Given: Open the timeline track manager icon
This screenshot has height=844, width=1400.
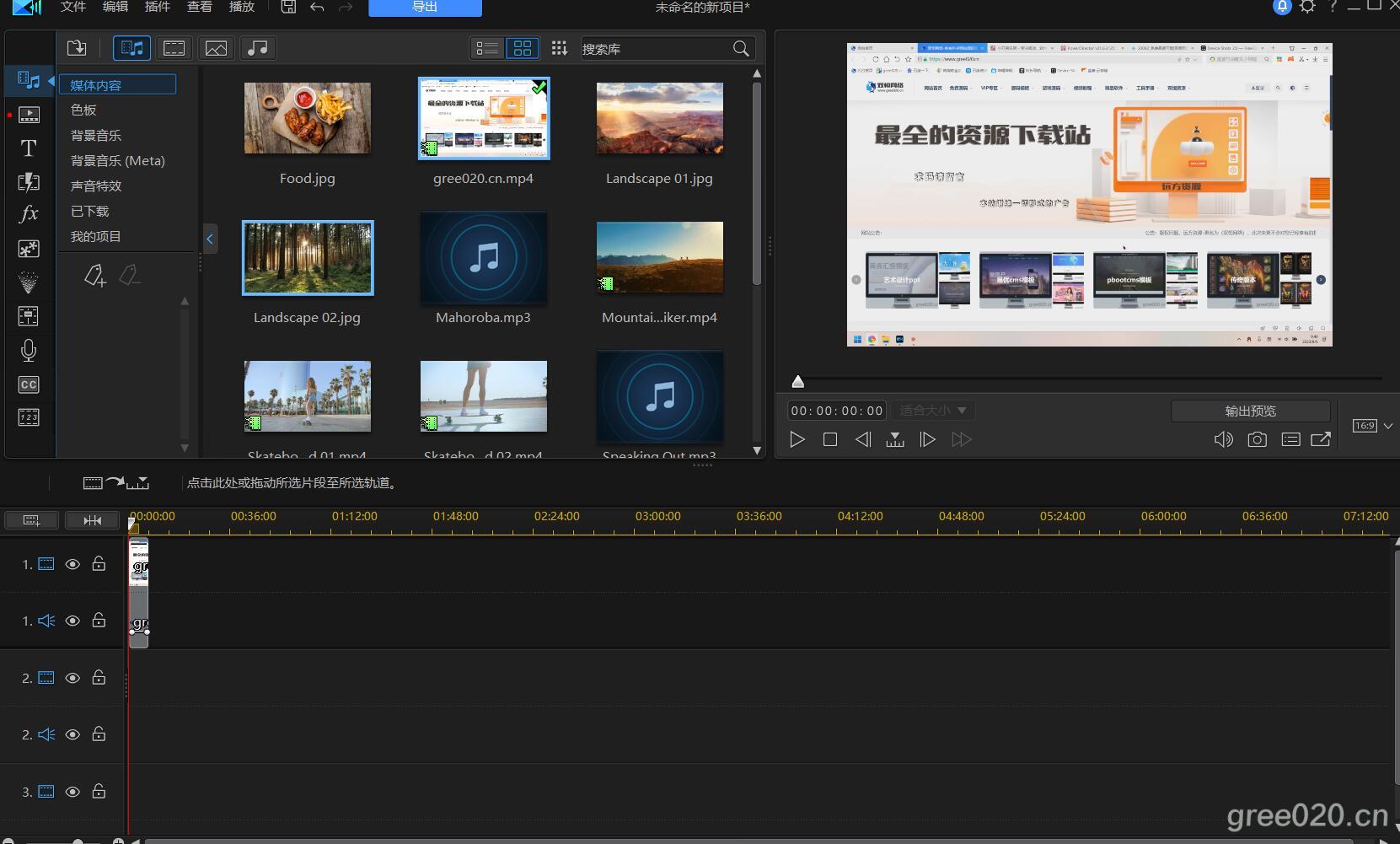Looking at the screenshot, I should coord(31,520).
